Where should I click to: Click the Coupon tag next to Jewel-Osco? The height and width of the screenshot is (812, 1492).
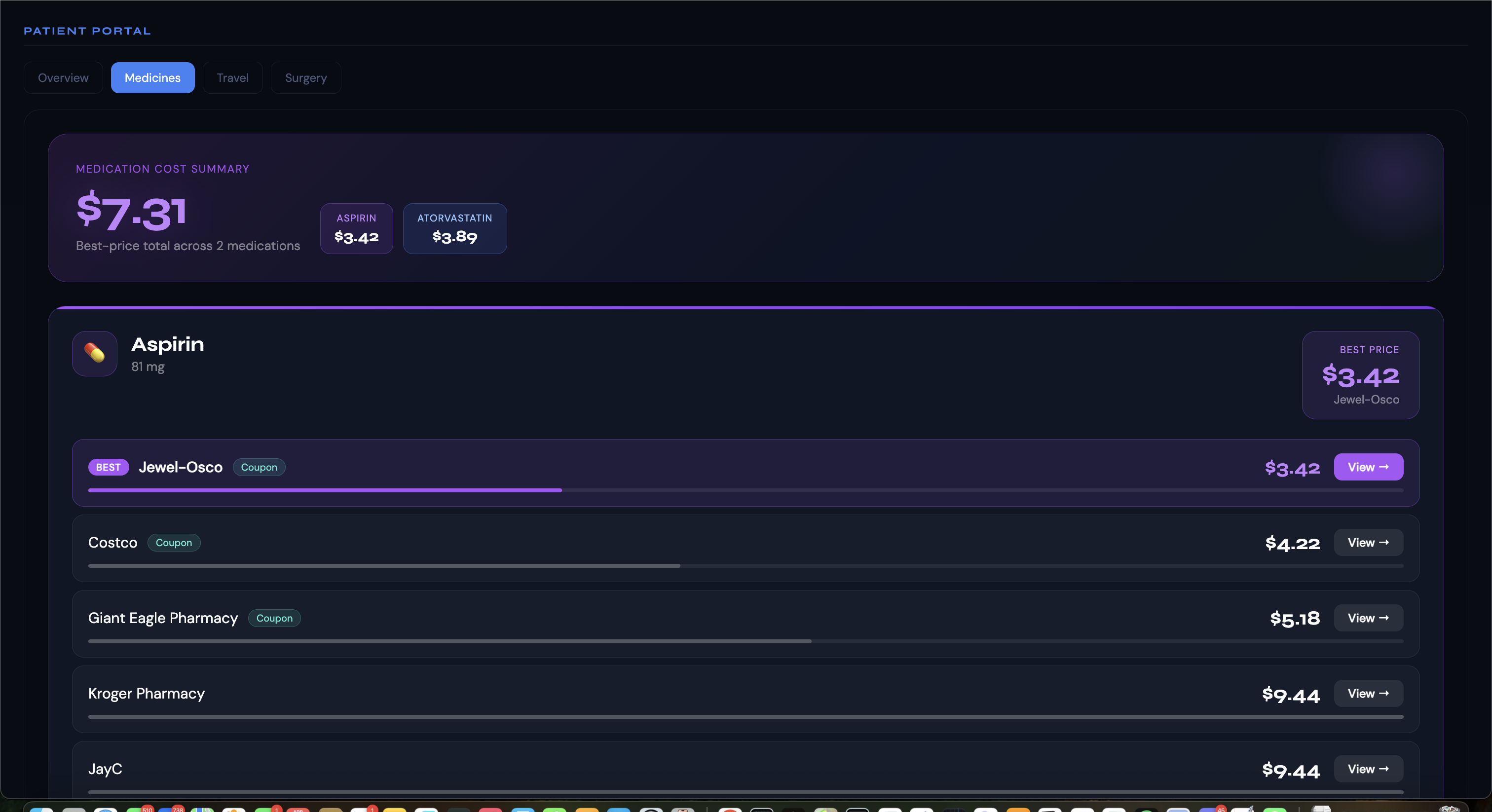click(x=259, y=467)
